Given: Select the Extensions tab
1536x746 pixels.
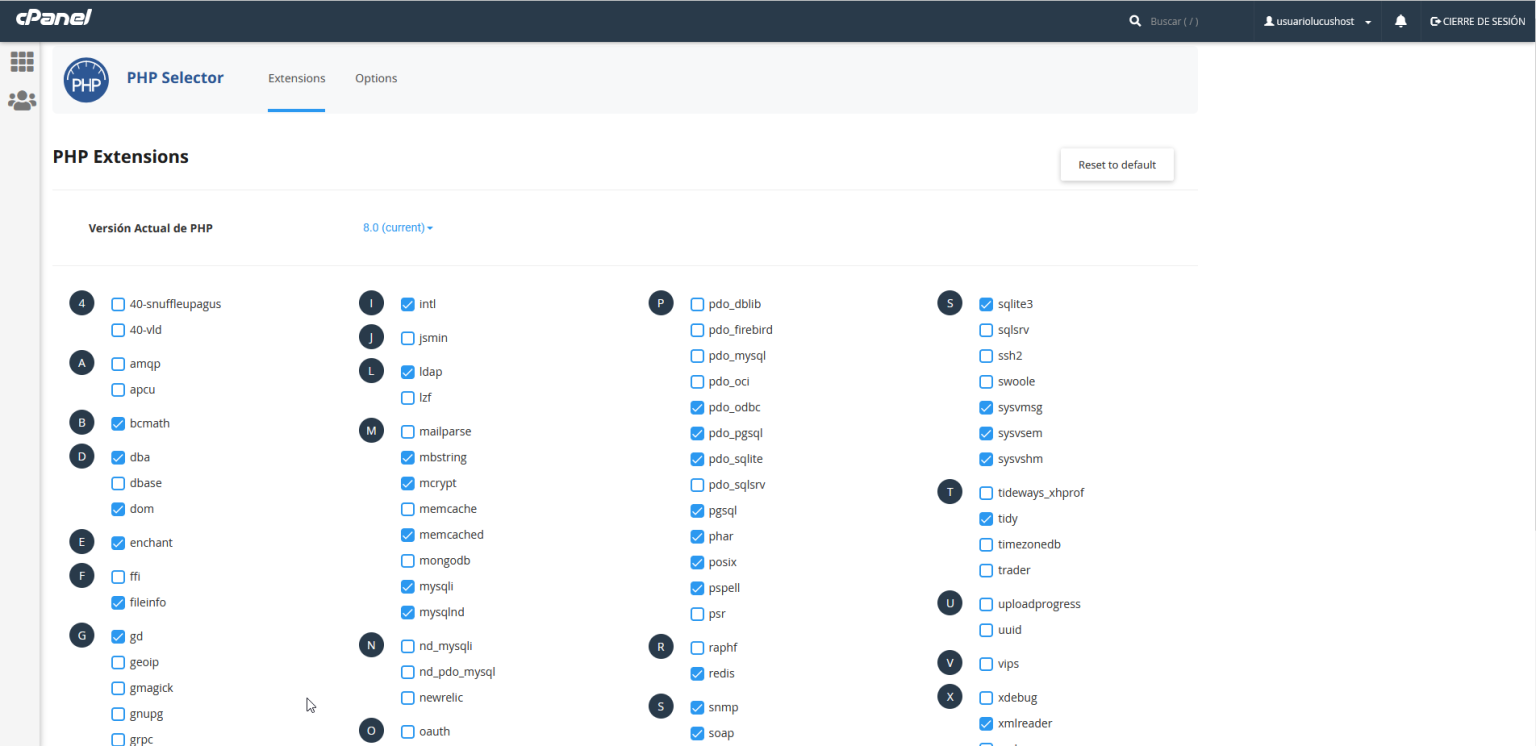Looking at the screenshot, I should [296, 78].
